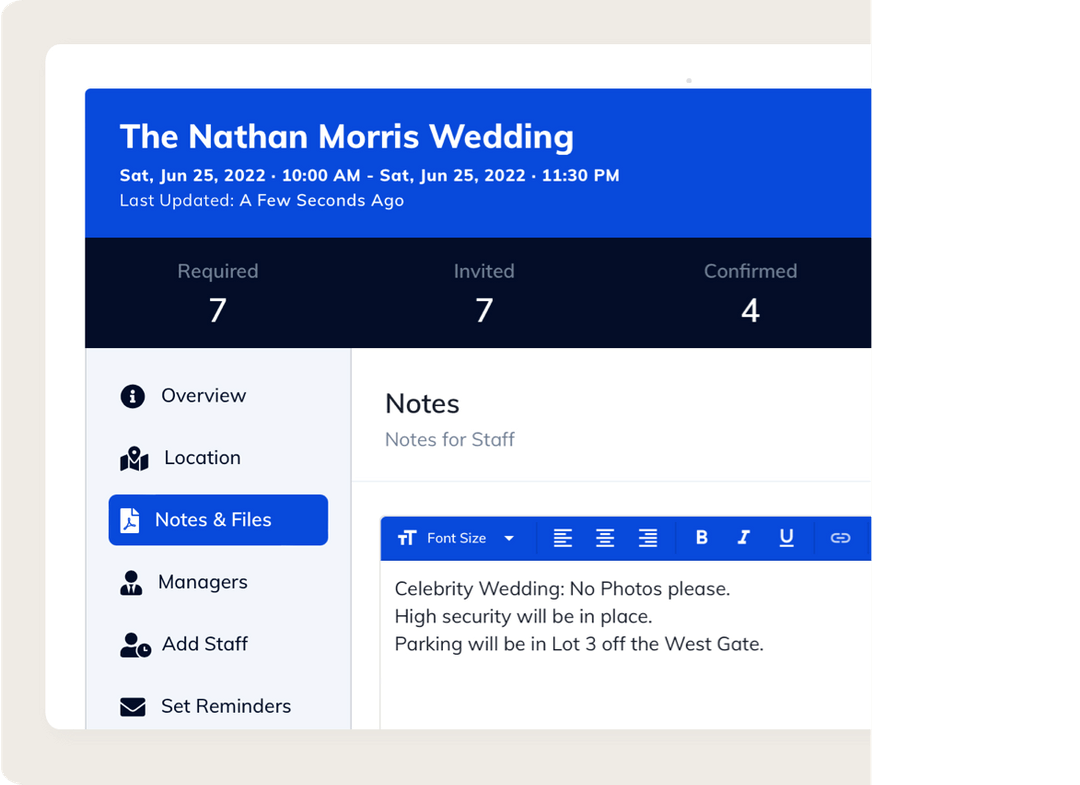1080x785 pixels.
Task: Center align the notes text
Action: (x=605, y=538)
